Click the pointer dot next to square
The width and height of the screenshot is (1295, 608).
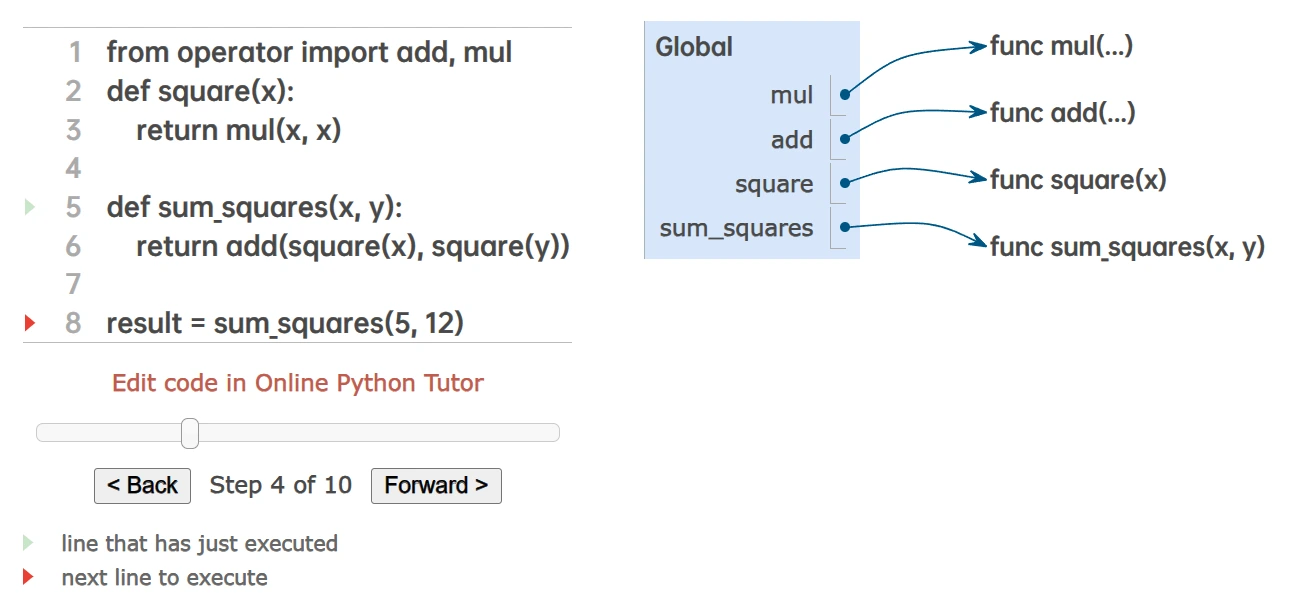(845, 184)
